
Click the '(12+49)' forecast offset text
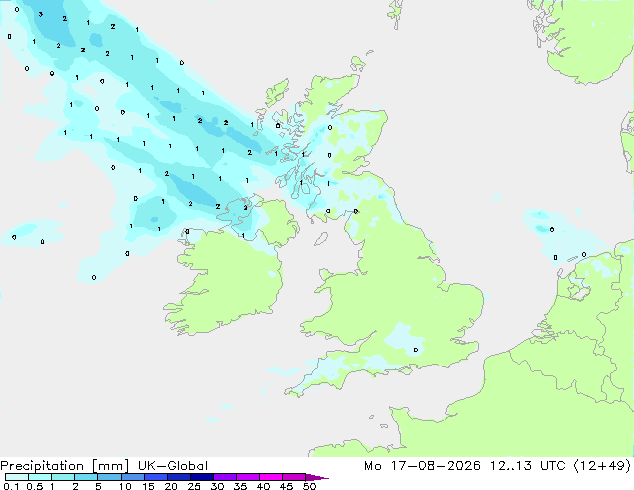(602, 466)
